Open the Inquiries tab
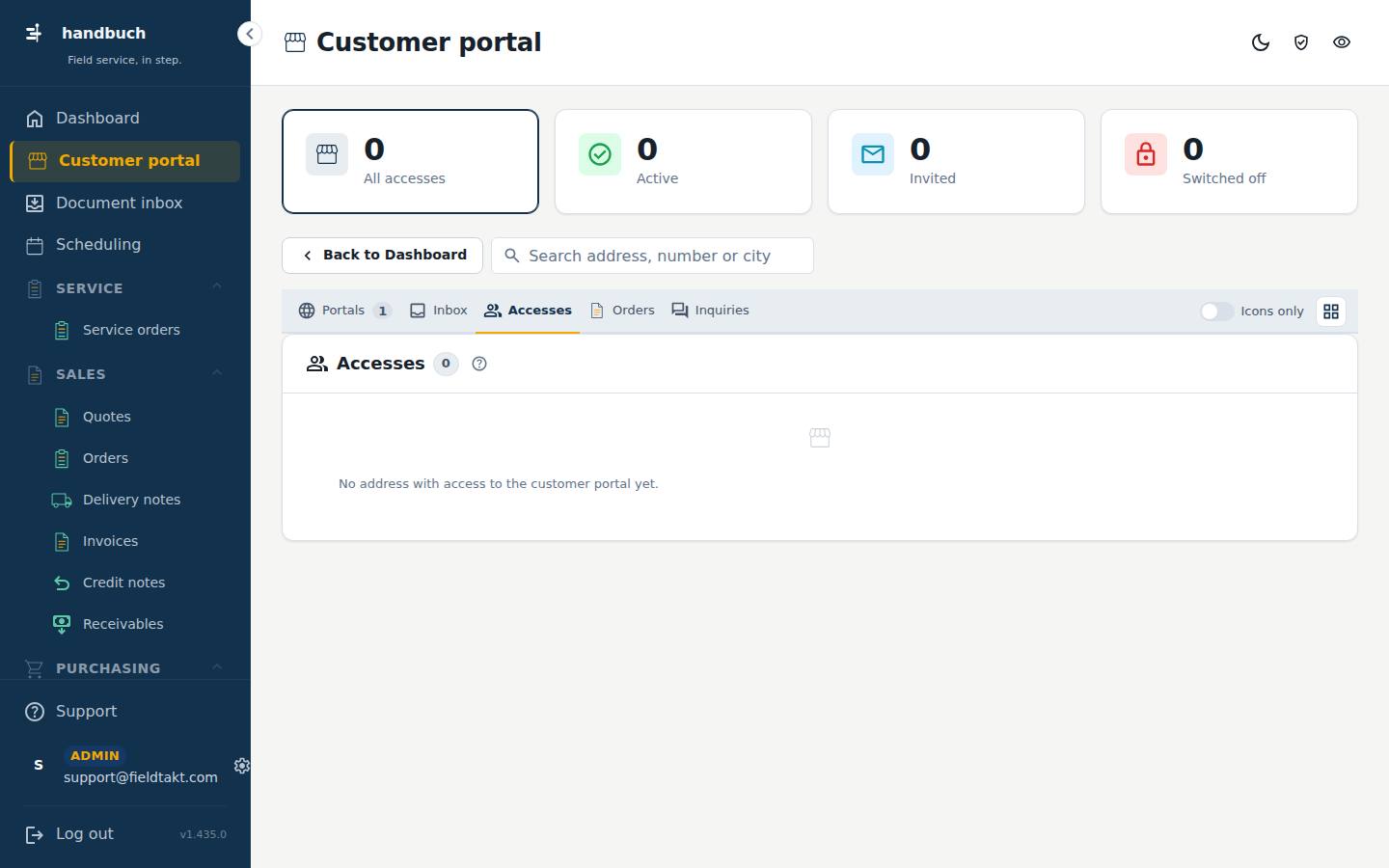Screen dimensions: 1389x868 click(711, 311)
